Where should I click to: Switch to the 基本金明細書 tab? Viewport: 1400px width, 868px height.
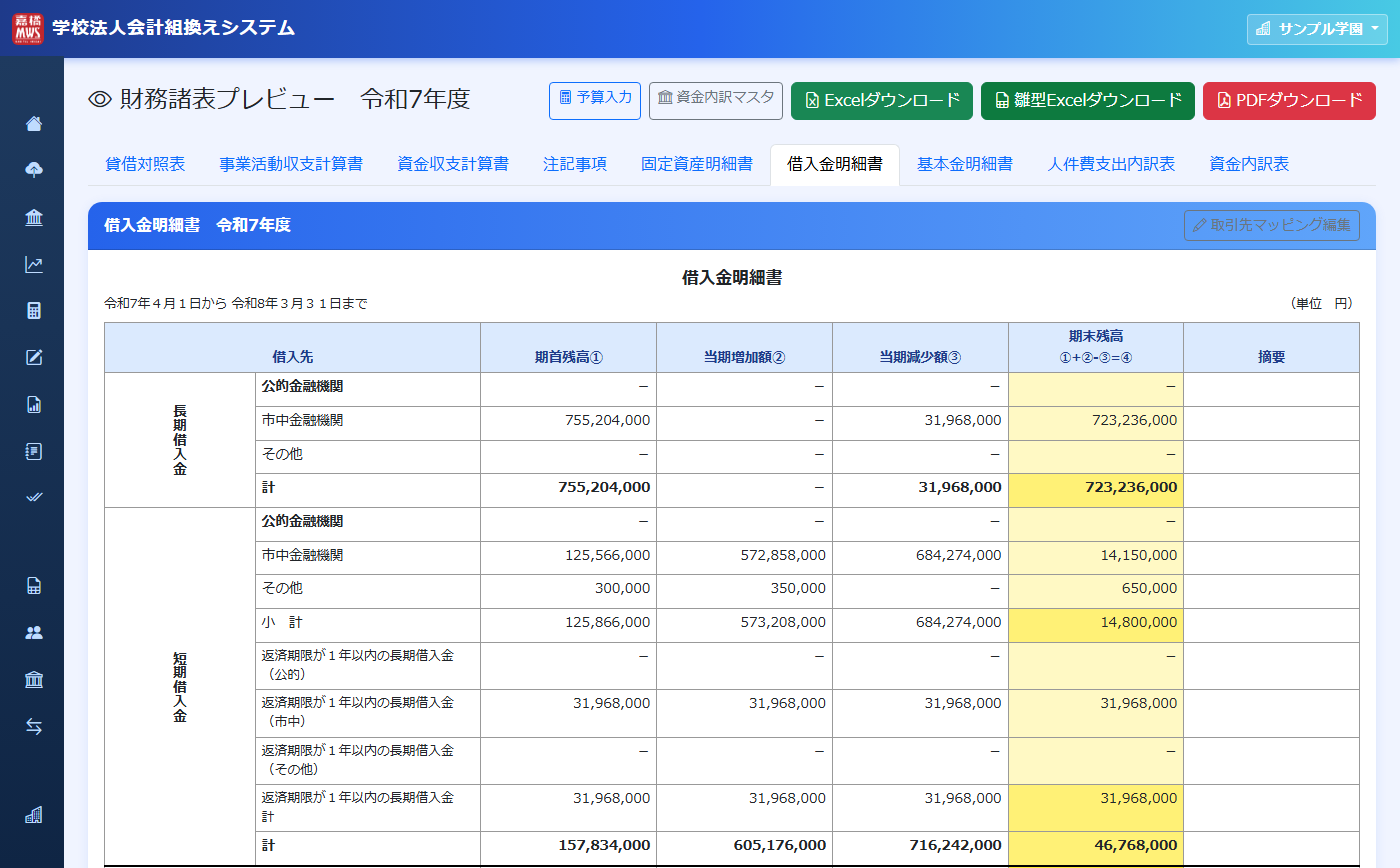(x=965, y=165)
